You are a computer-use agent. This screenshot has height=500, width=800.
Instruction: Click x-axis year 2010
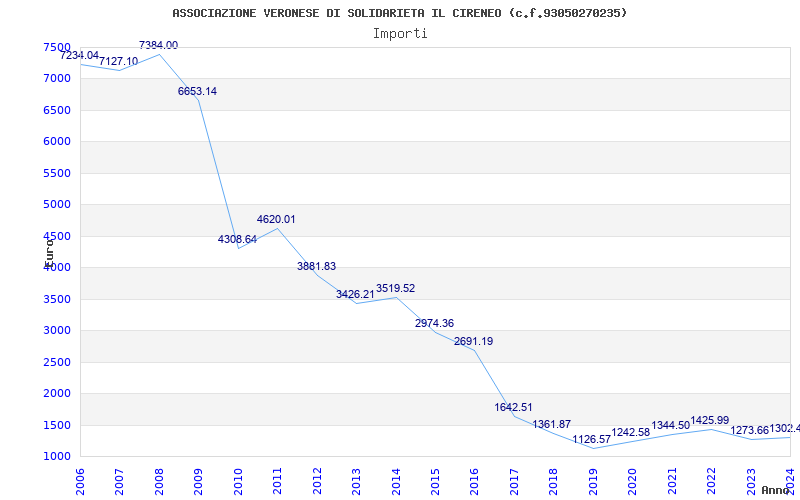tap(238, 481)
